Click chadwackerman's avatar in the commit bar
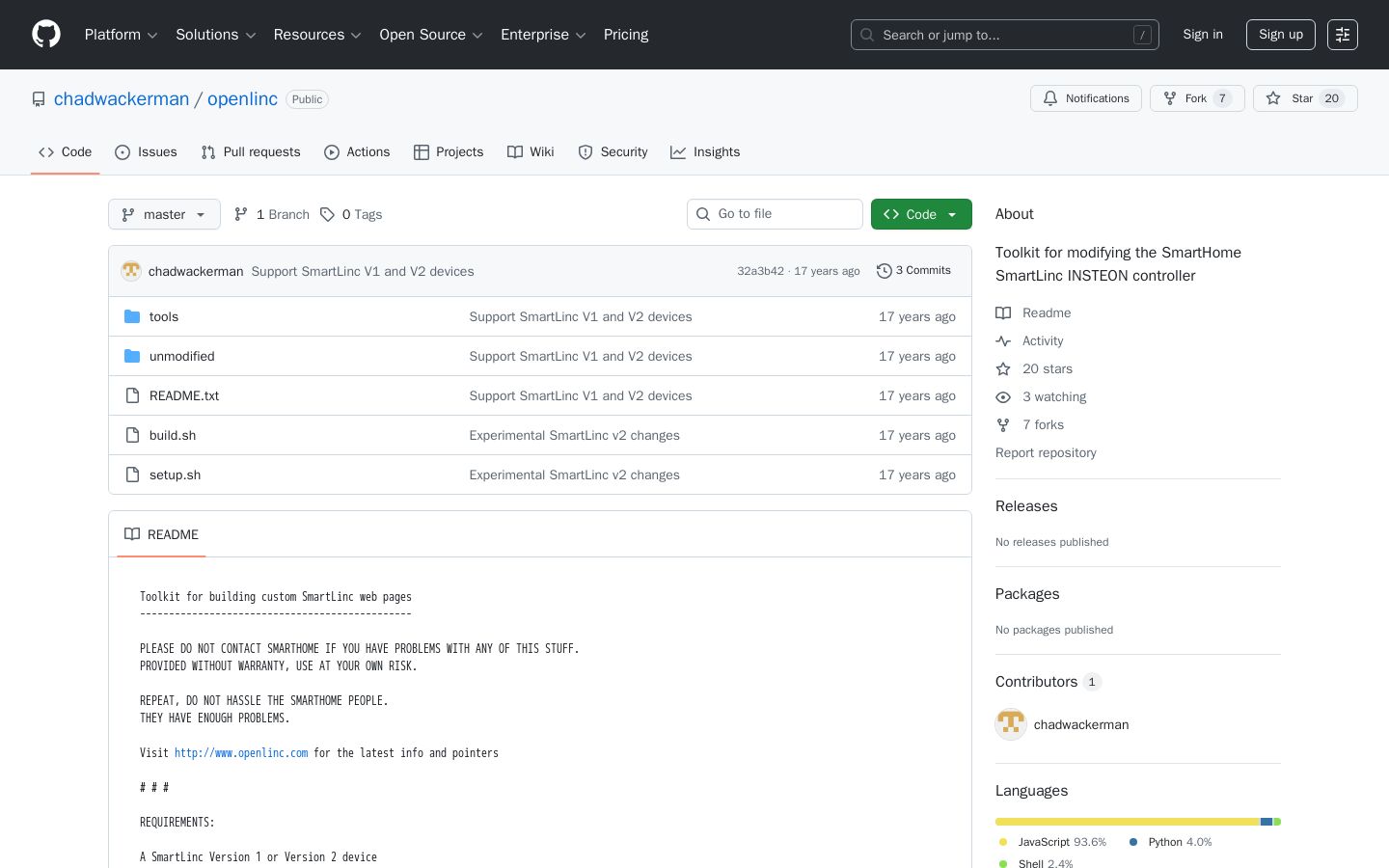 coord(131,271)
